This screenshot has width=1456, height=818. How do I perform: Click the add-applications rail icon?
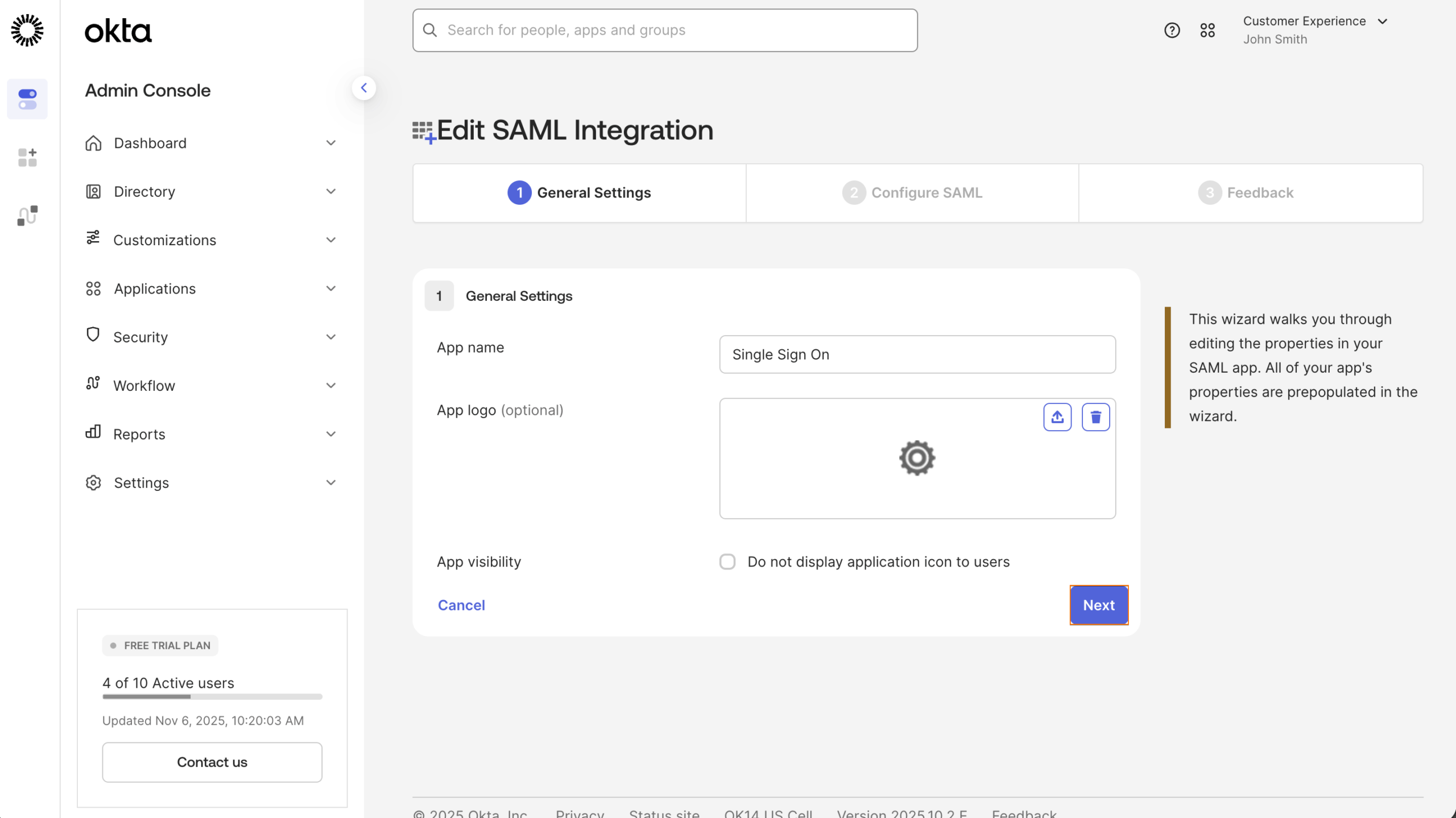coord(27,158)
